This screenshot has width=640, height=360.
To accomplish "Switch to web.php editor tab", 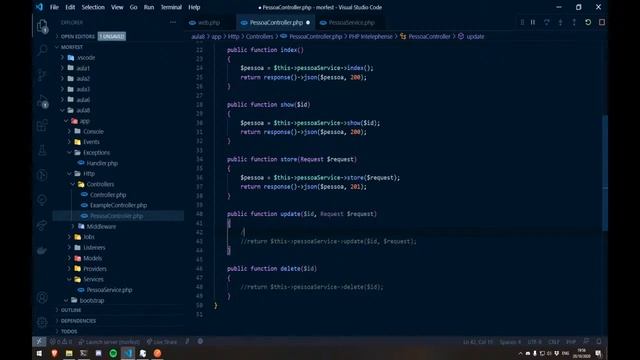I will (209, 23).
